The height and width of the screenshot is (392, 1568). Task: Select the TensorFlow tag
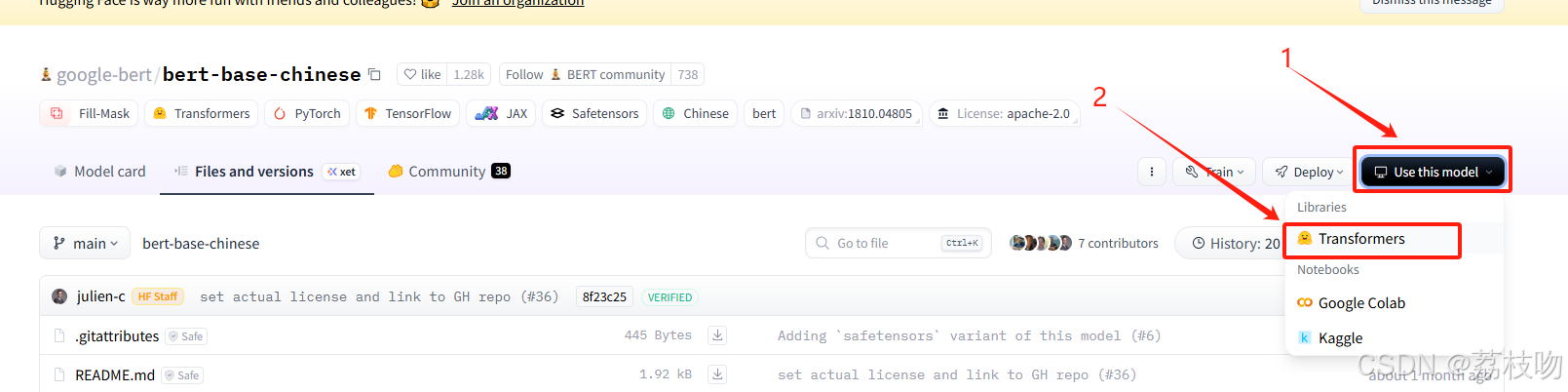407,113
